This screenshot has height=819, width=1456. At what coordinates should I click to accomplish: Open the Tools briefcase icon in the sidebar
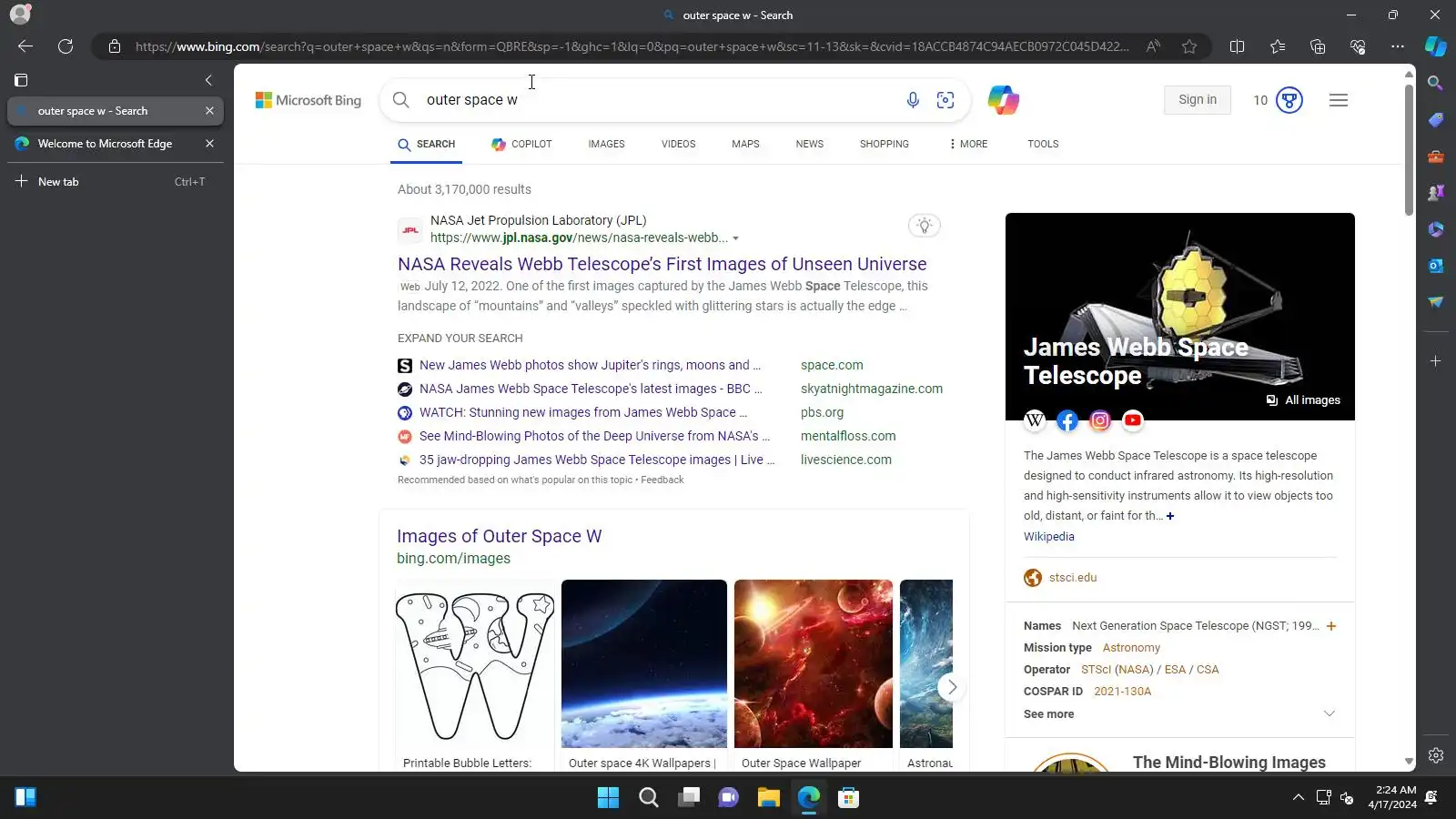point(1436,157)
